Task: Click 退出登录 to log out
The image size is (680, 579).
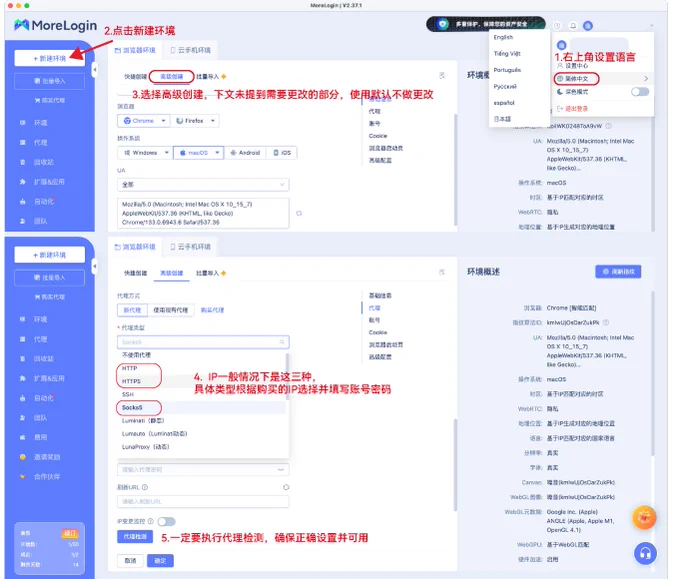Action: click(572, 108)
